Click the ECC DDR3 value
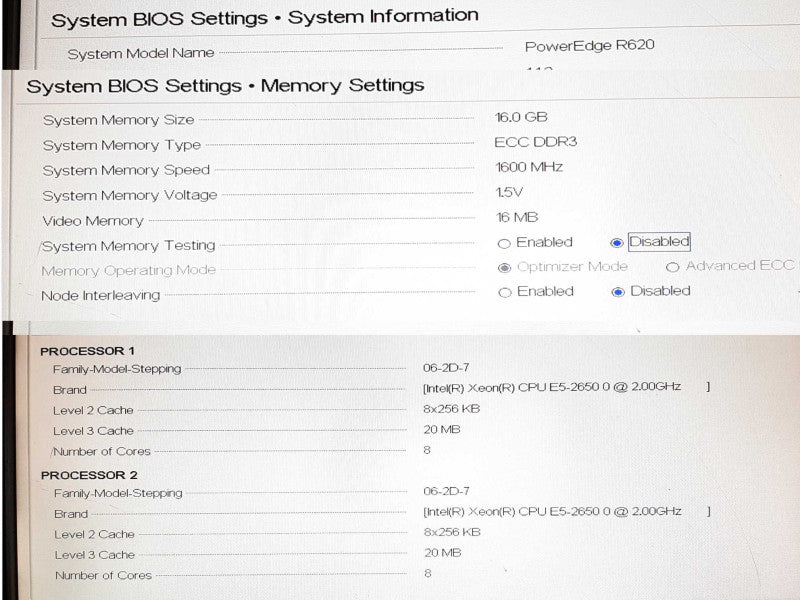Screen dimensions: 800x600 (x=535, y=142)
